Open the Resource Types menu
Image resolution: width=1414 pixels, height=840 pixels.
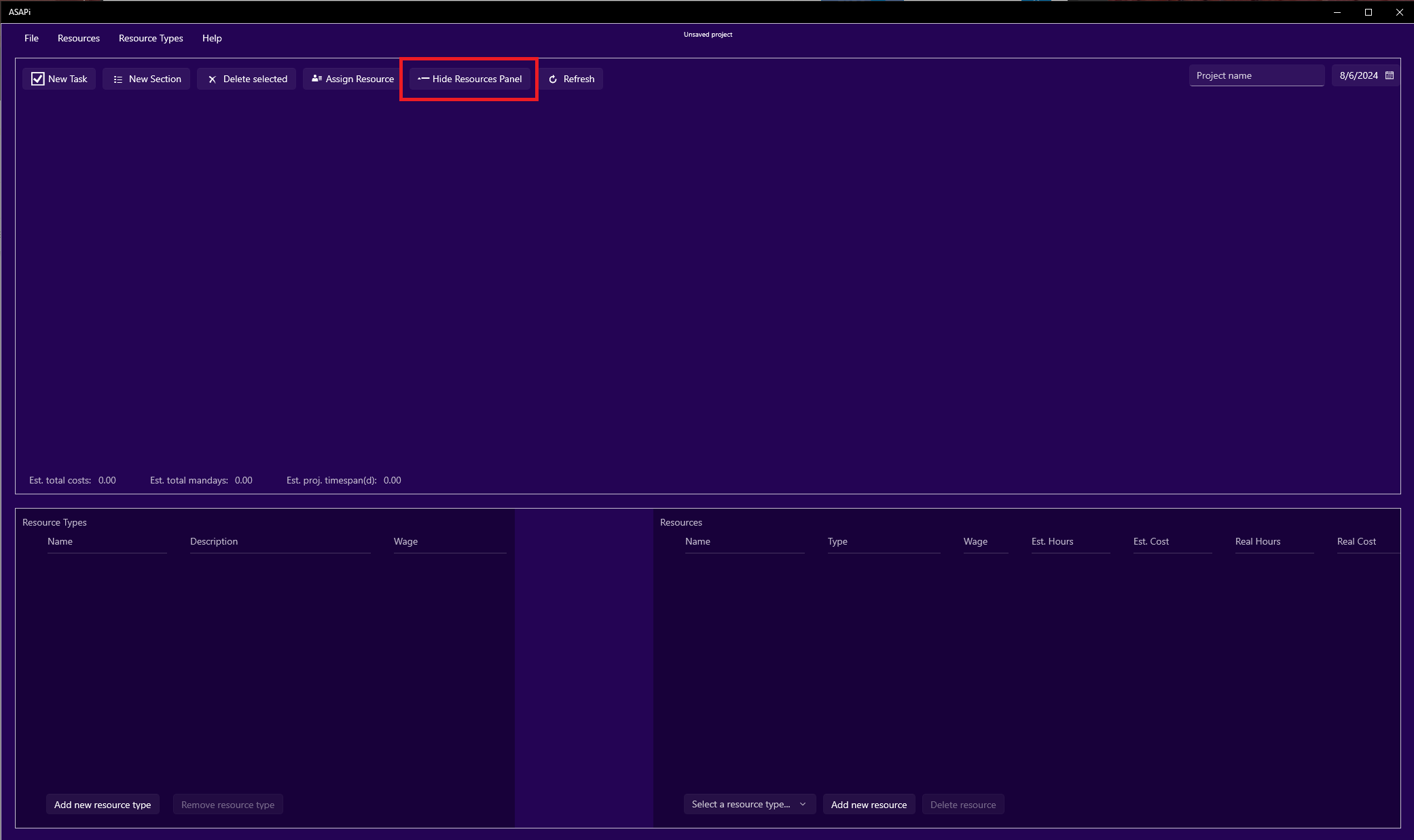point(151,38)
